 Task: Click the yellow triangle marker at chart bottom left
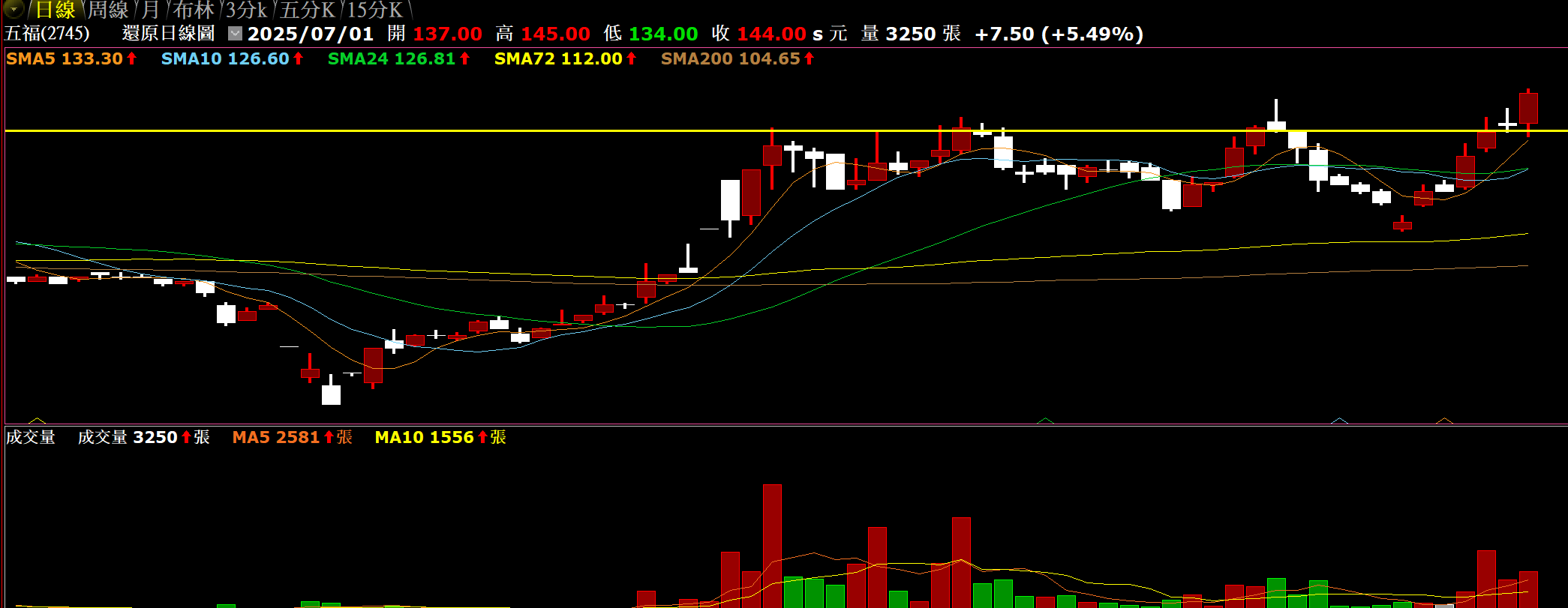[37, 421]
